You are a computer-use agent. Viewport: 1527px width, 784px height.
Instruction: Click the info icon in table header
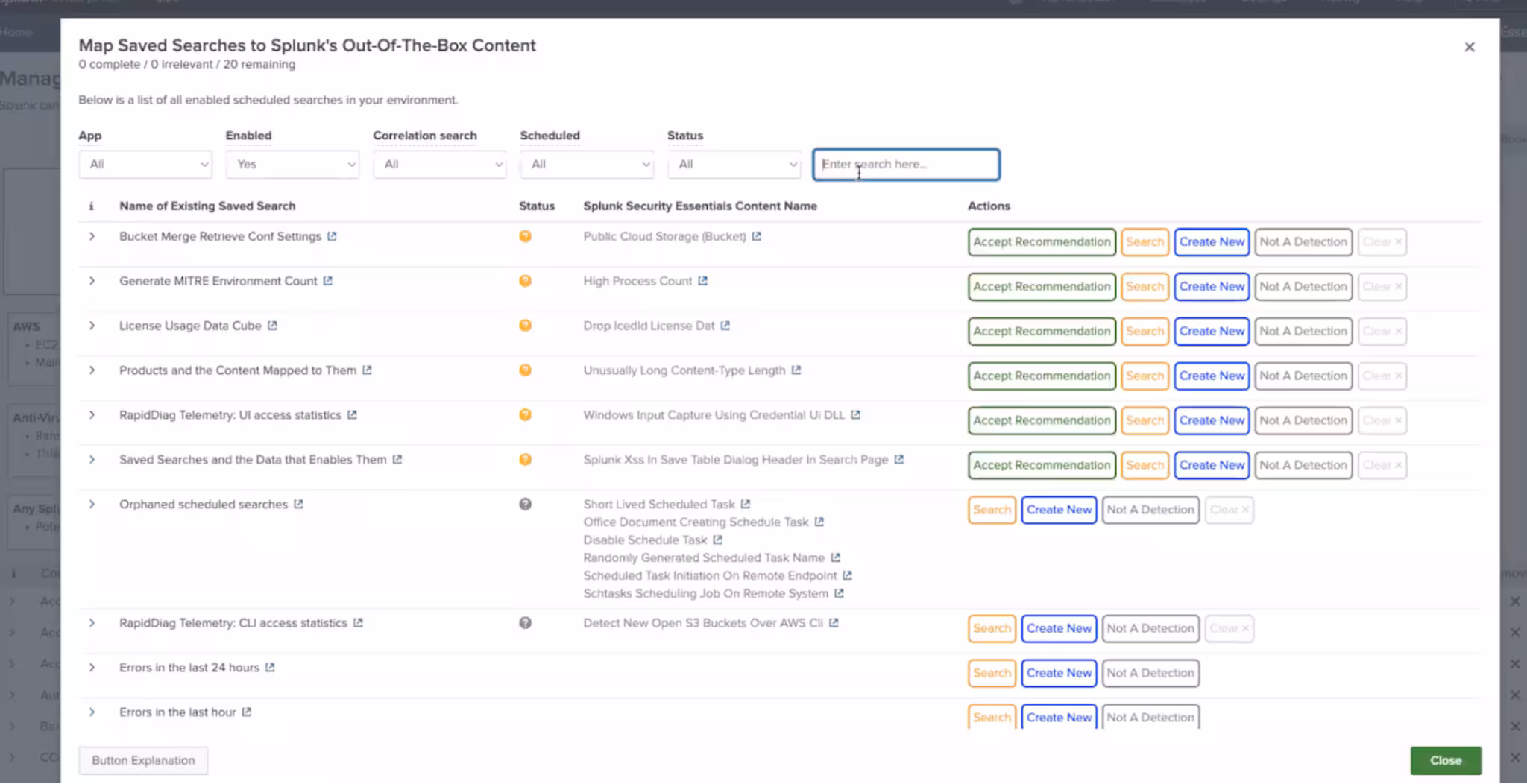point(92,206)
